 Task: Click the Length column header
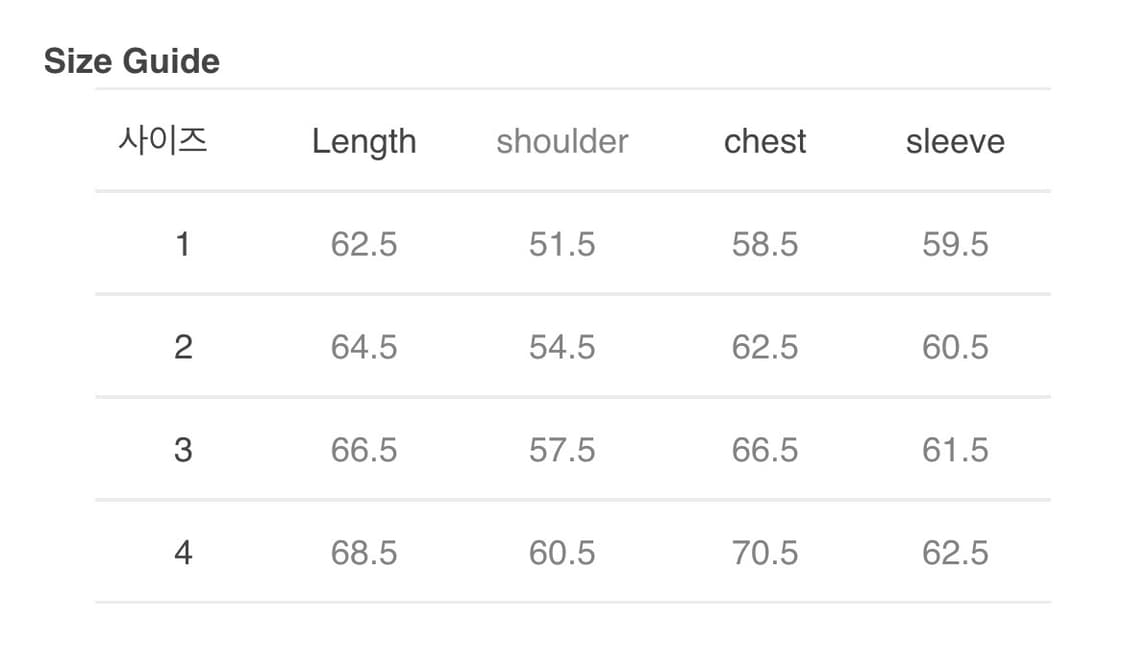(x=364, y=141)
